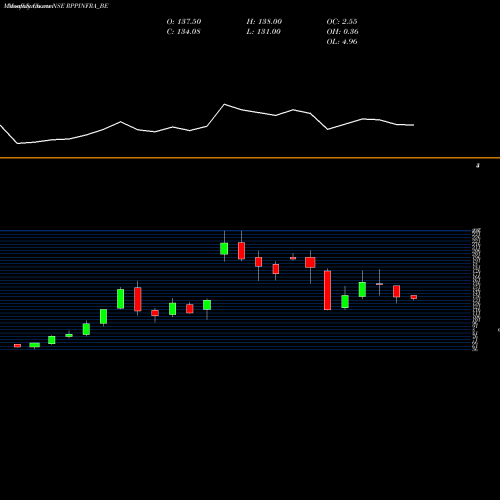Click the NSE BPPINFRA_BE symbol title
Viewport: 500px width, 500px height.
point(80,6)
